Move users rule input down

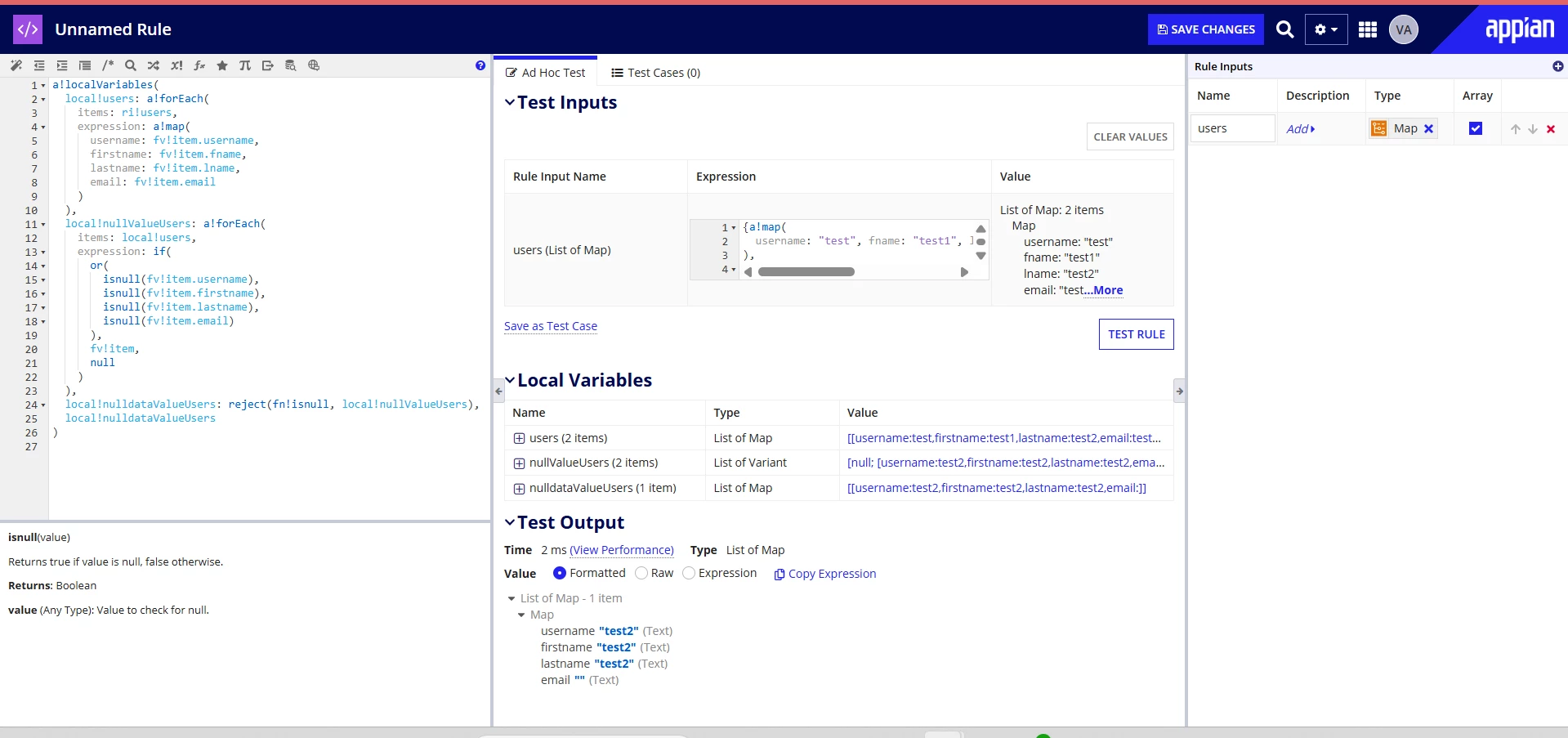click(1533, 129)
